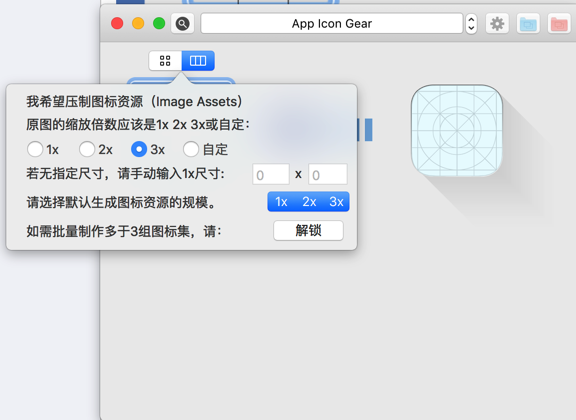
Task: Open the gear settings icon
Action: click(x=497, y=24)
